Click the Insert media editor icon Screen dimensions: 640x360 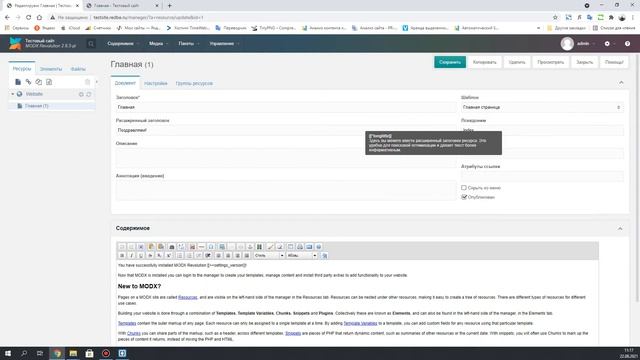259,247
